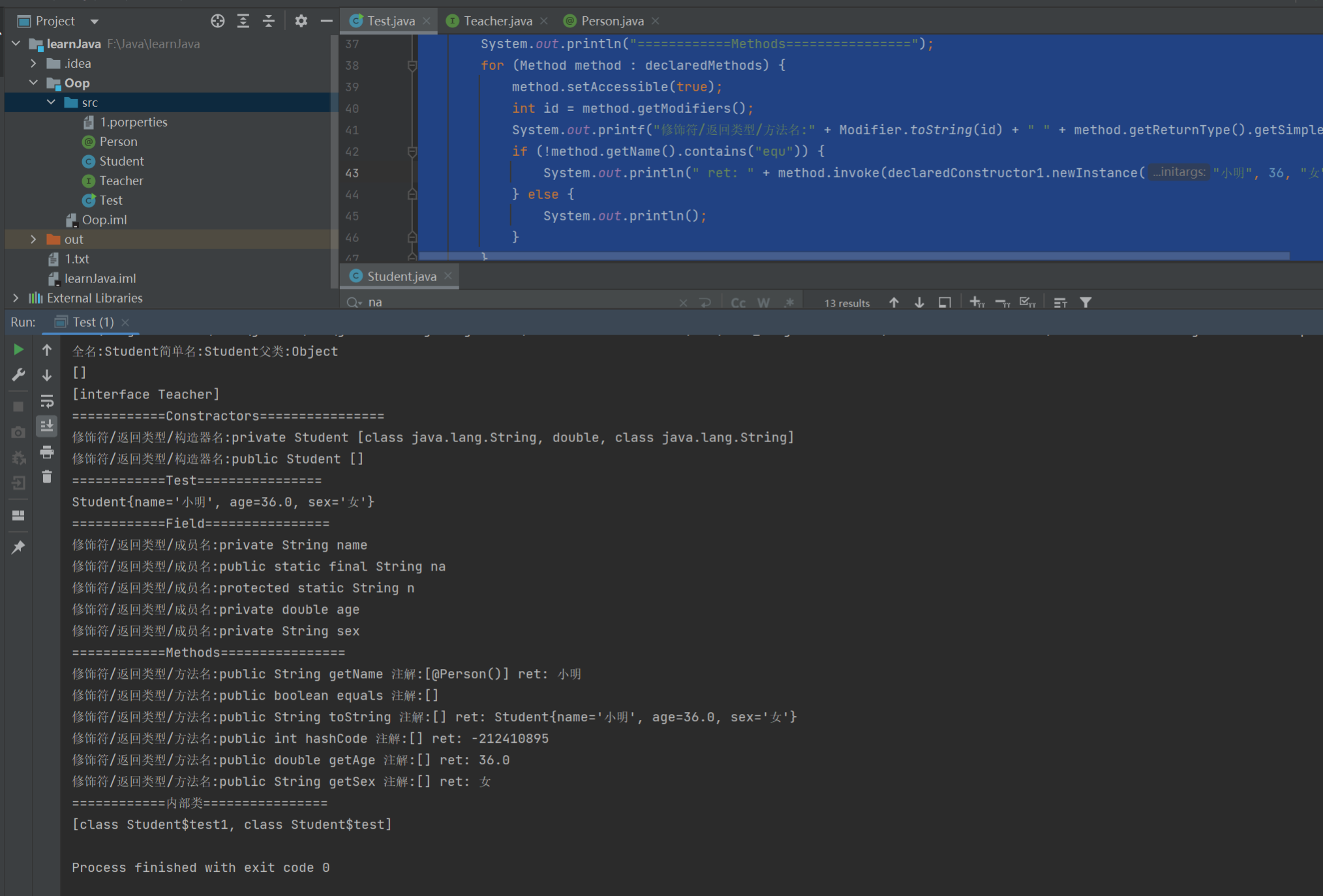Click the locate file crosshair icon in Project
The image size is (1323, 896).
pyautogui.click(x=218, y=21)
